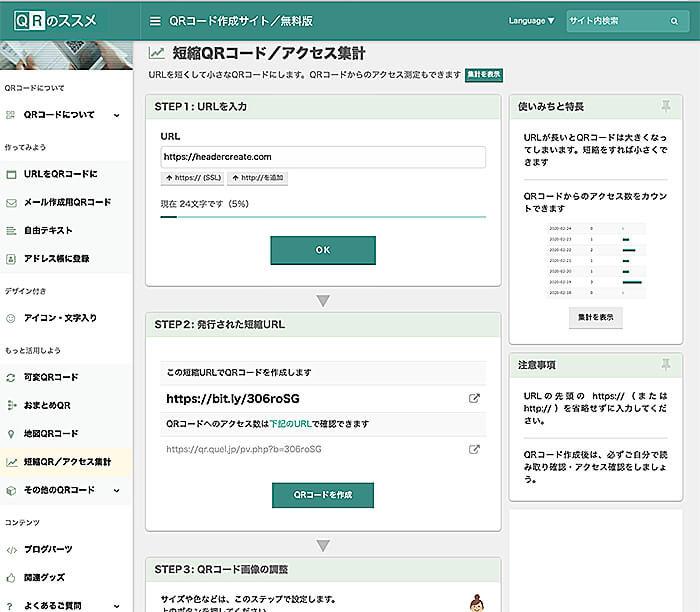700x612 pixels.
Task: Click the smiley icon for アイコン・文字入り
Action: tap(11, 318)
